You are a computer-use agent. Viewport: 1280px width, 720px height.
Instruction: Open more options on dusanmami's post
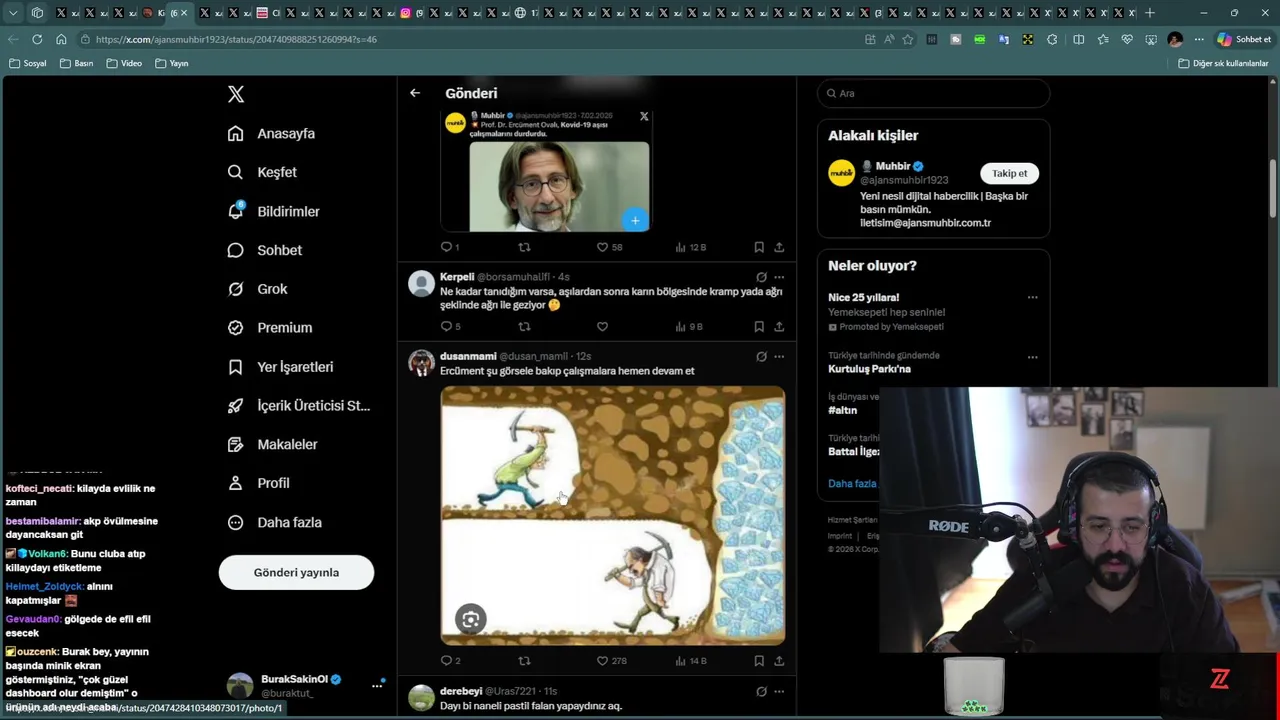point(779,356)
